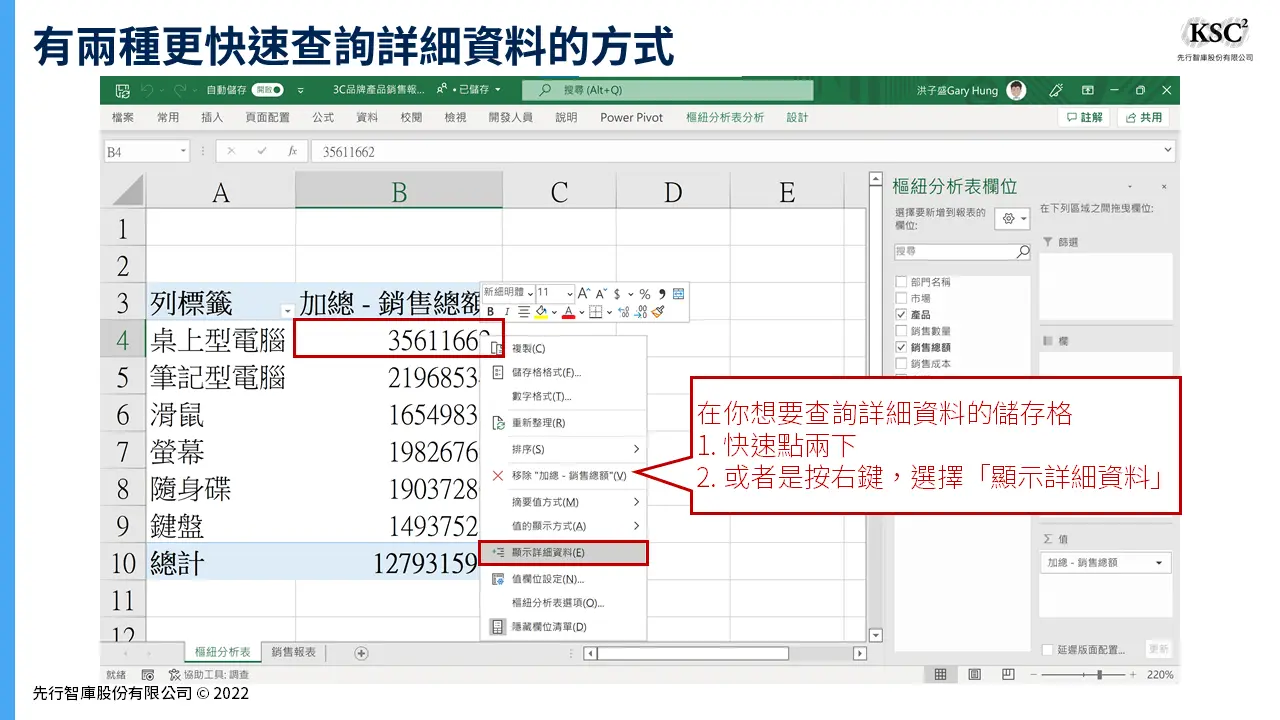Check the 部門名稱 field checkbox

point(901,282)
